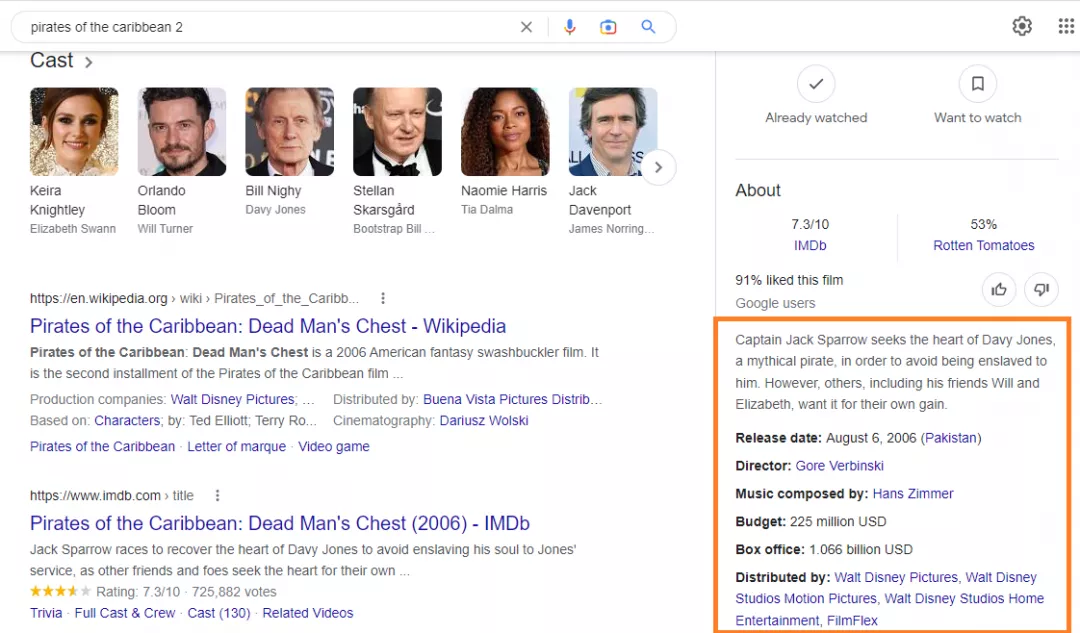
Task: Open Dead Man's Chest (2006) IMDb result
Action: pyautogui.click(x=280, y=523)
